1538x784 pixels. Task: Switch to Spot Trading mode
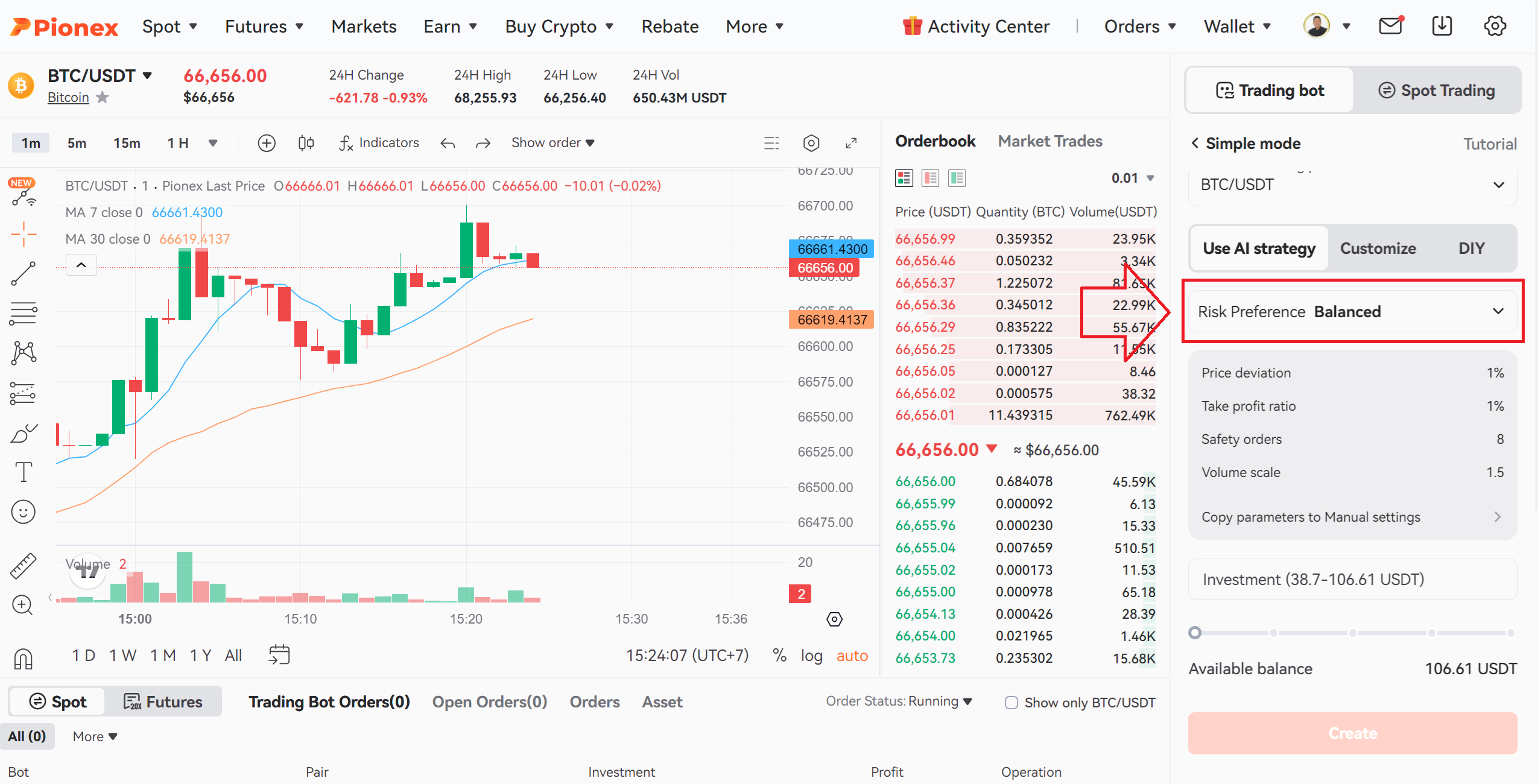1437,90
